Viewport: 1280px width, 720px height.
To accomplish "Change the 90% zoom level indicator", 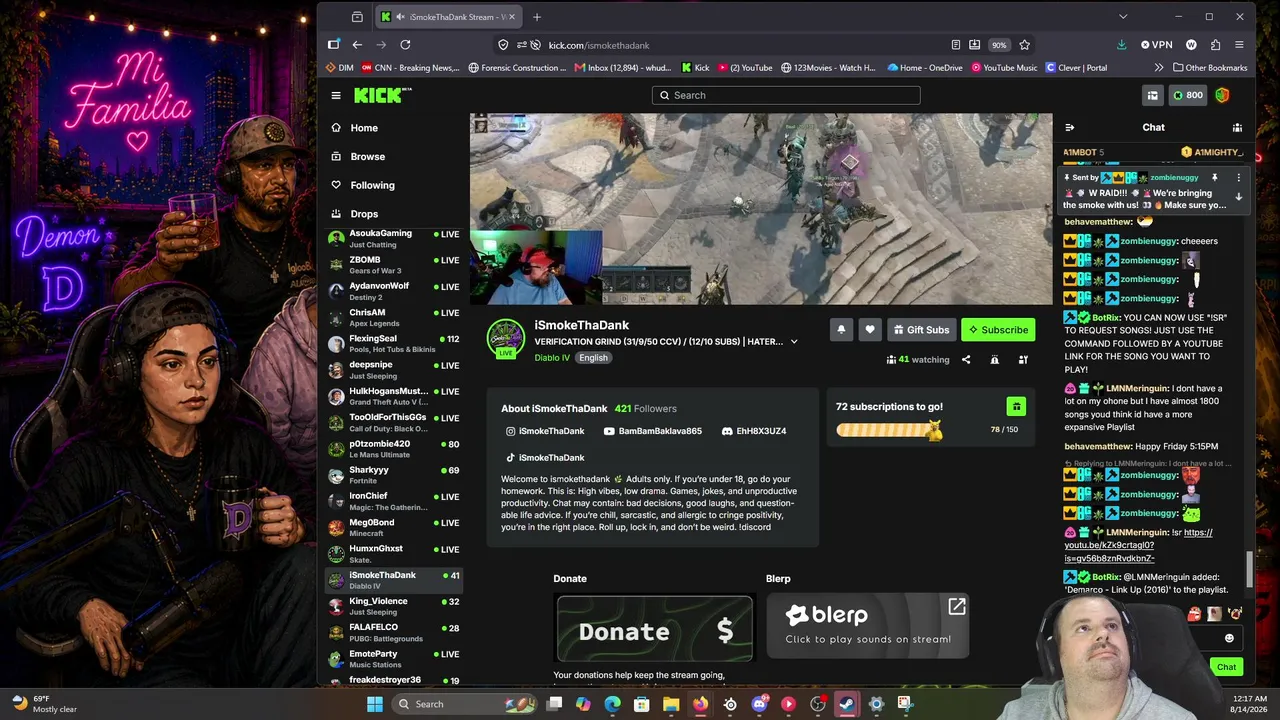I will 999,45.
